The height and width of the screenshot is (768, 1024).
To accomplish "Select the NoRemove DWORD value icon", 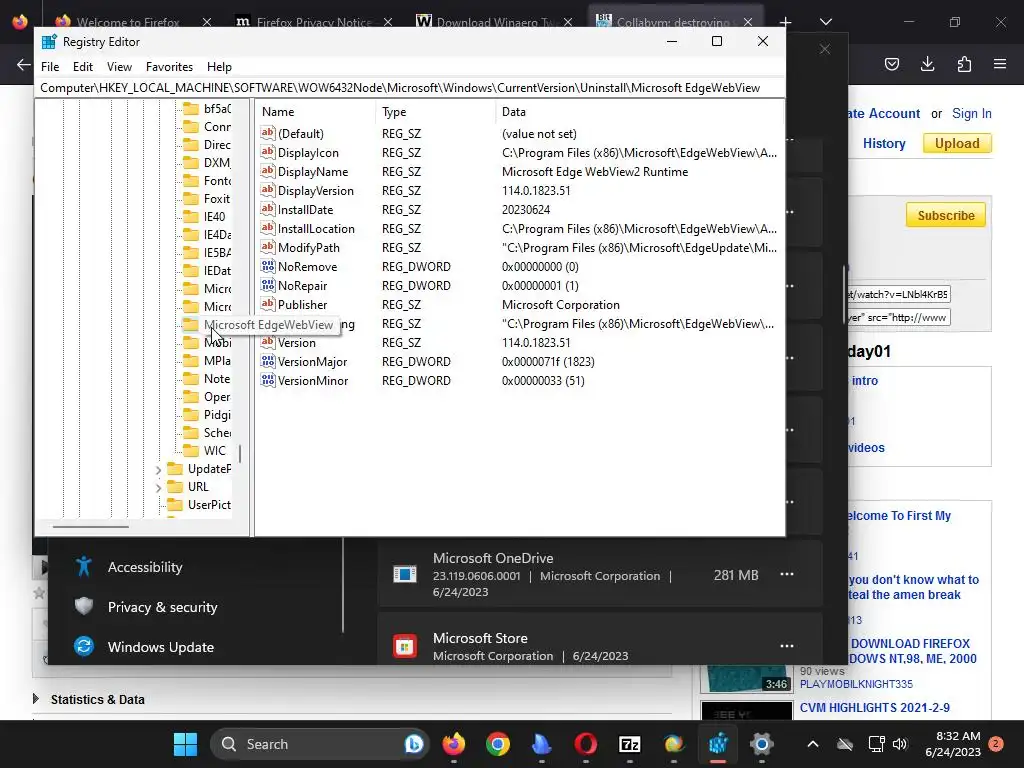I will [267, 266].
